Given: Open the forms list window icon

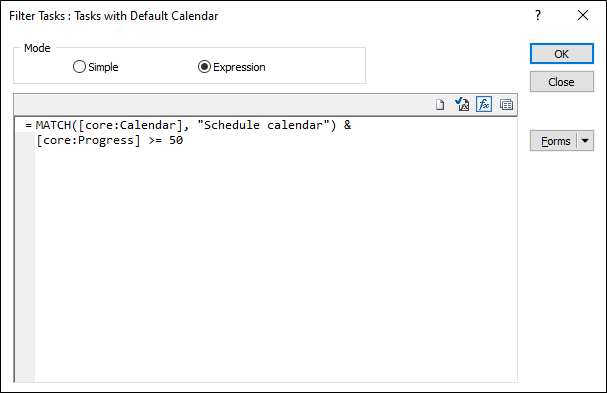Looking at the screenshot, I should pos(506,105).
